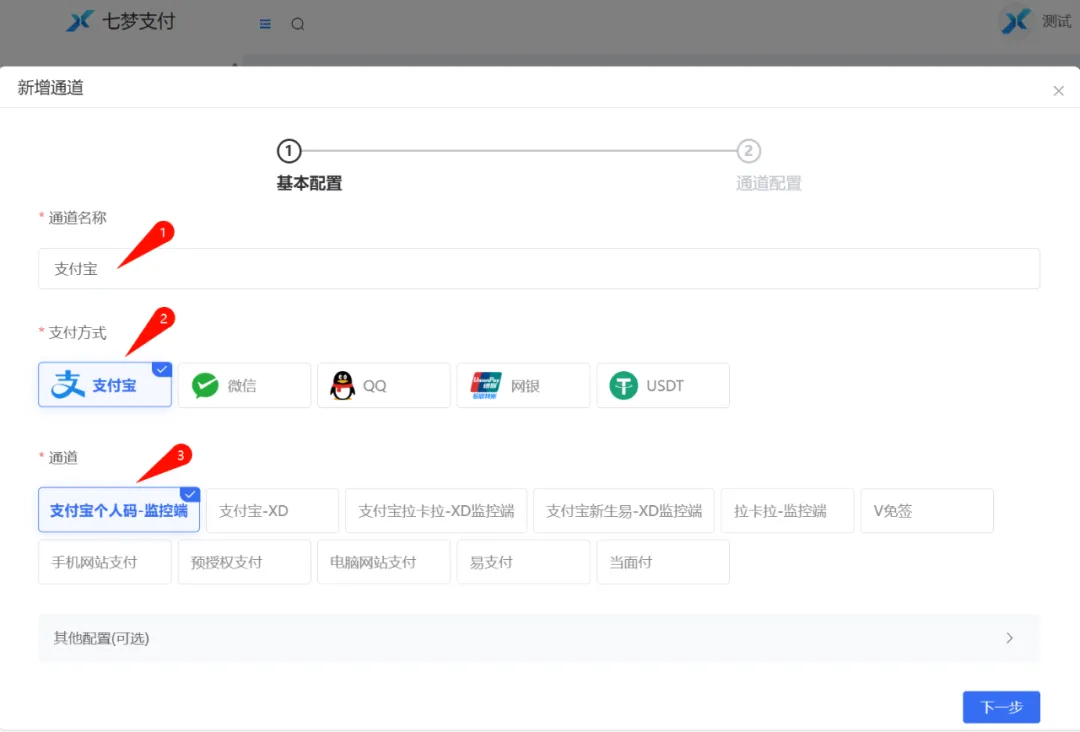Toggle the hamburger menu icon

click(x=265, y=24)
